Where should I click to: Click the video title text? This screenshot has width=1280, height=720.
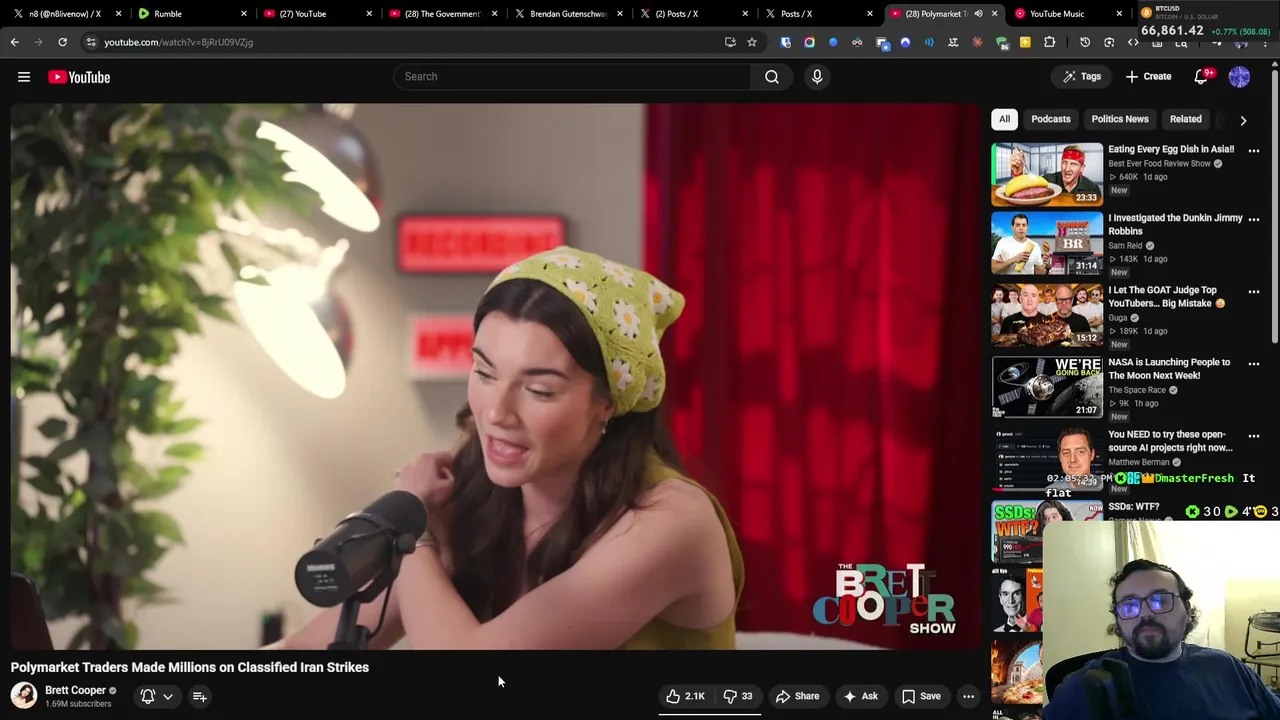point(190,667)
